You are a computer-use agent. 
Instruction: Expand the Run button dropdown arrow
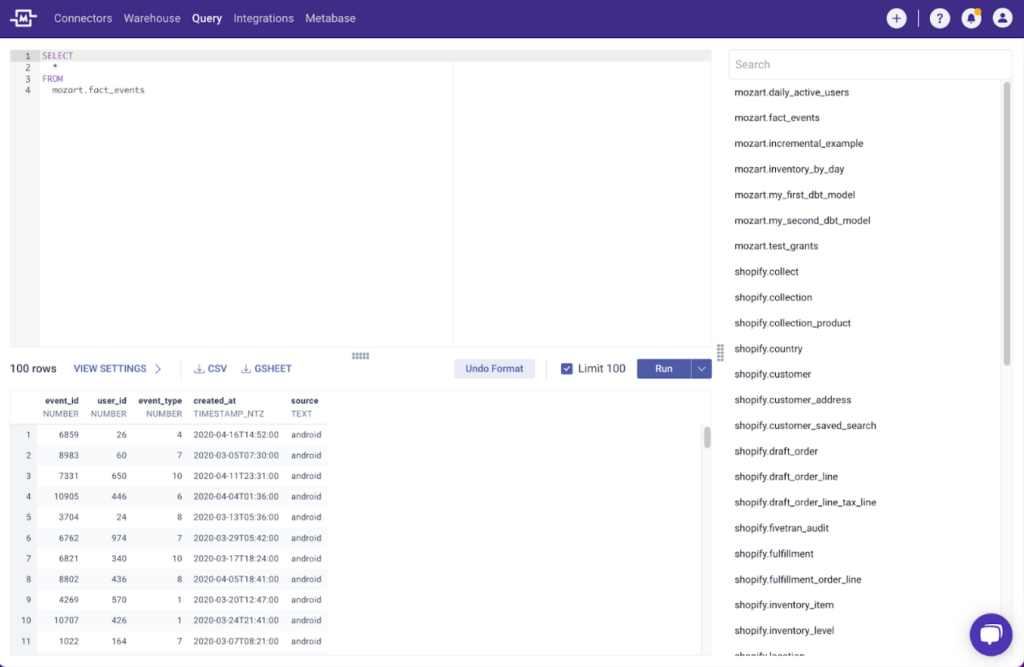(x=702, y=368)
